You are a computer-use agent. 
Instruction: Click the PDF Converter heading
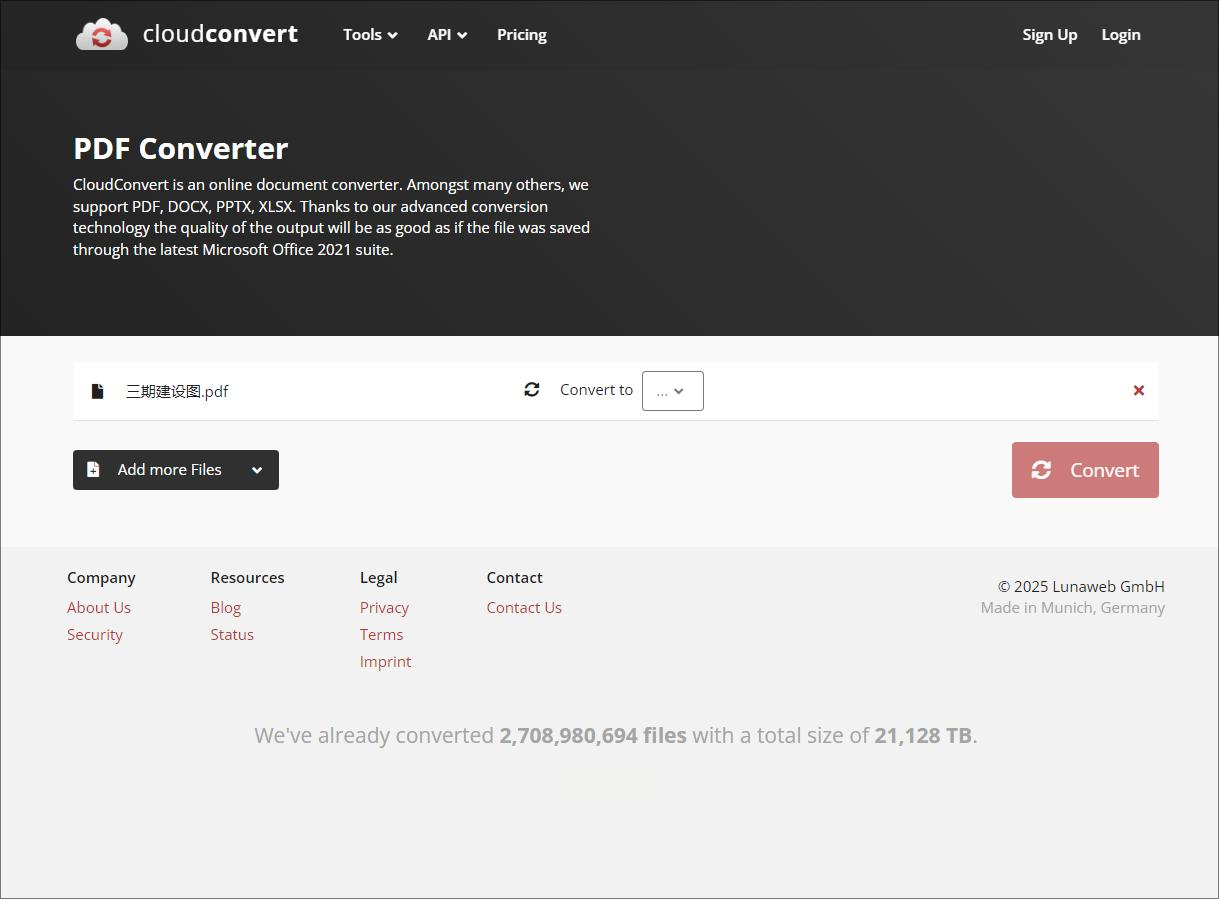(181, 148)
